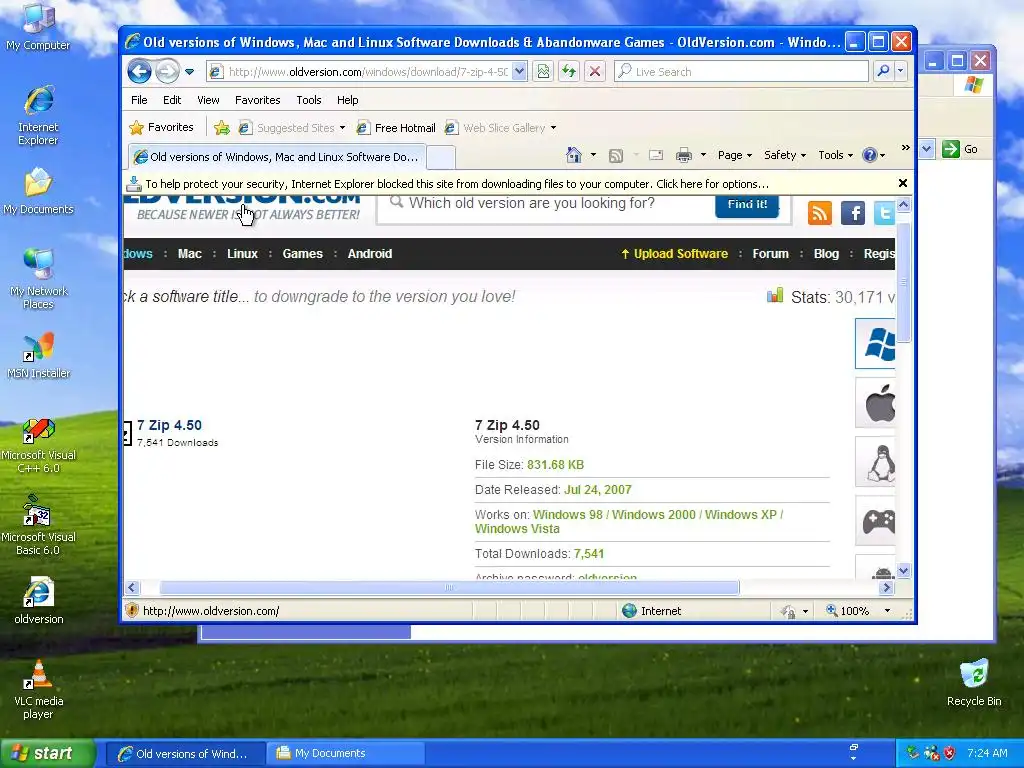Open the search provider dropdown arrow
Image resolution: width=1024 pixels, height=768 pixels.
901,71
